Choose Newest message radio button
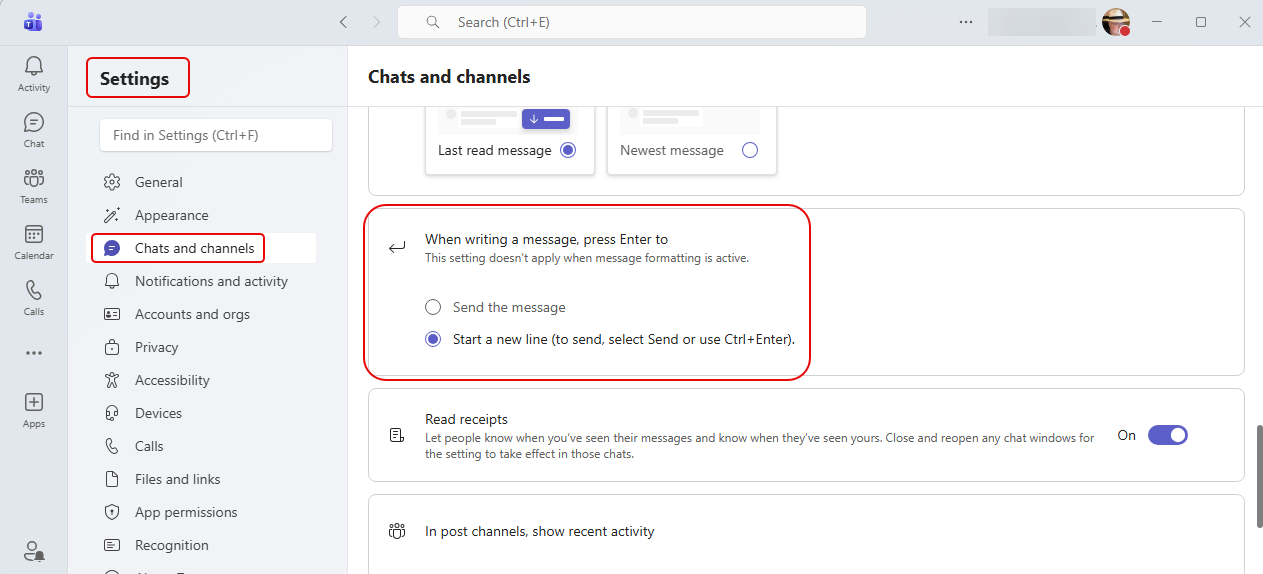Viewport: 1263px width, 574px height. pyautogui.click(x=750, y=150)
